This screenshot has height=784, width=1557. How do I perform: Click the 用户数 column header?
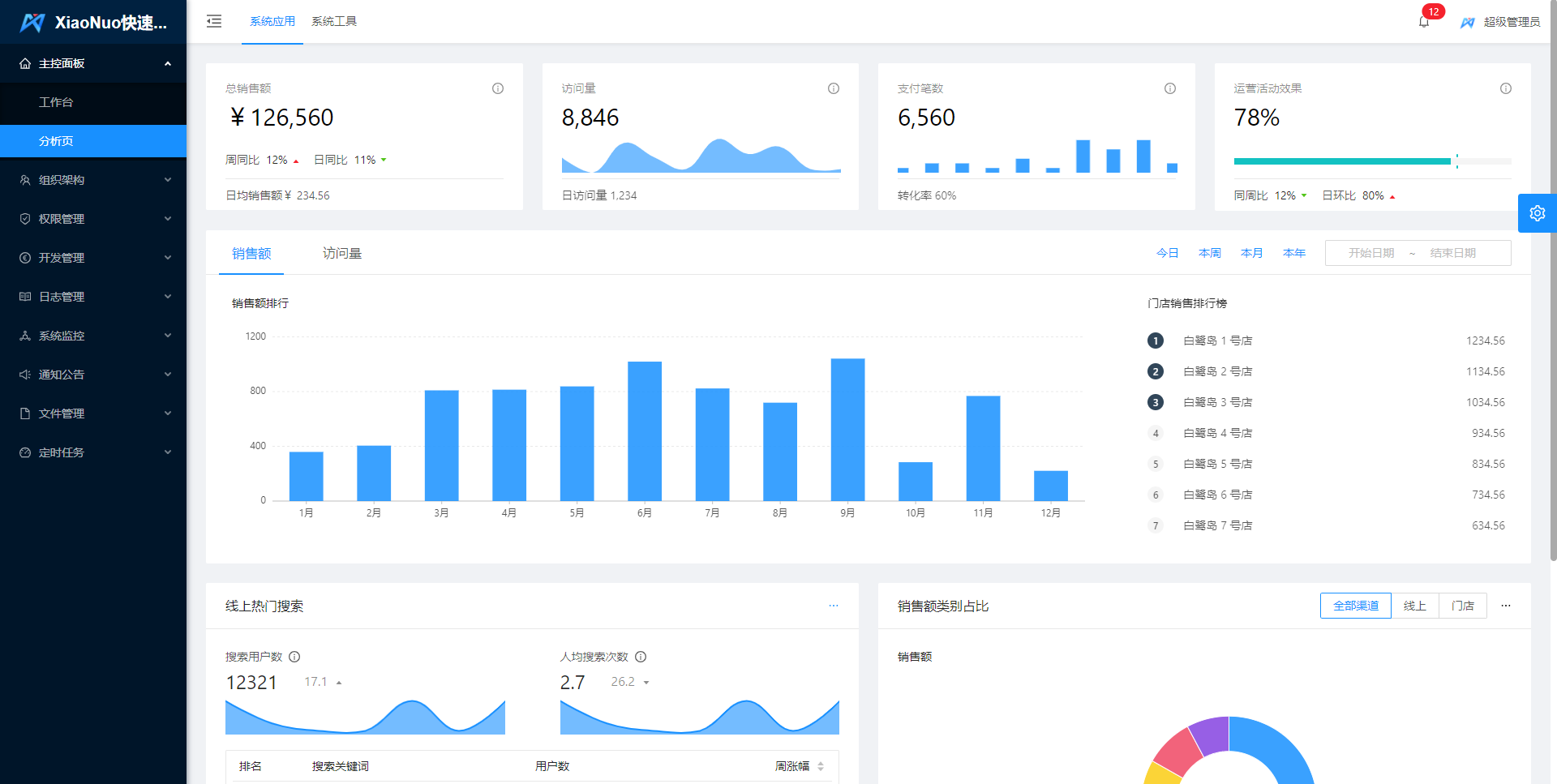pyautogui.click(x=552, y=766)
